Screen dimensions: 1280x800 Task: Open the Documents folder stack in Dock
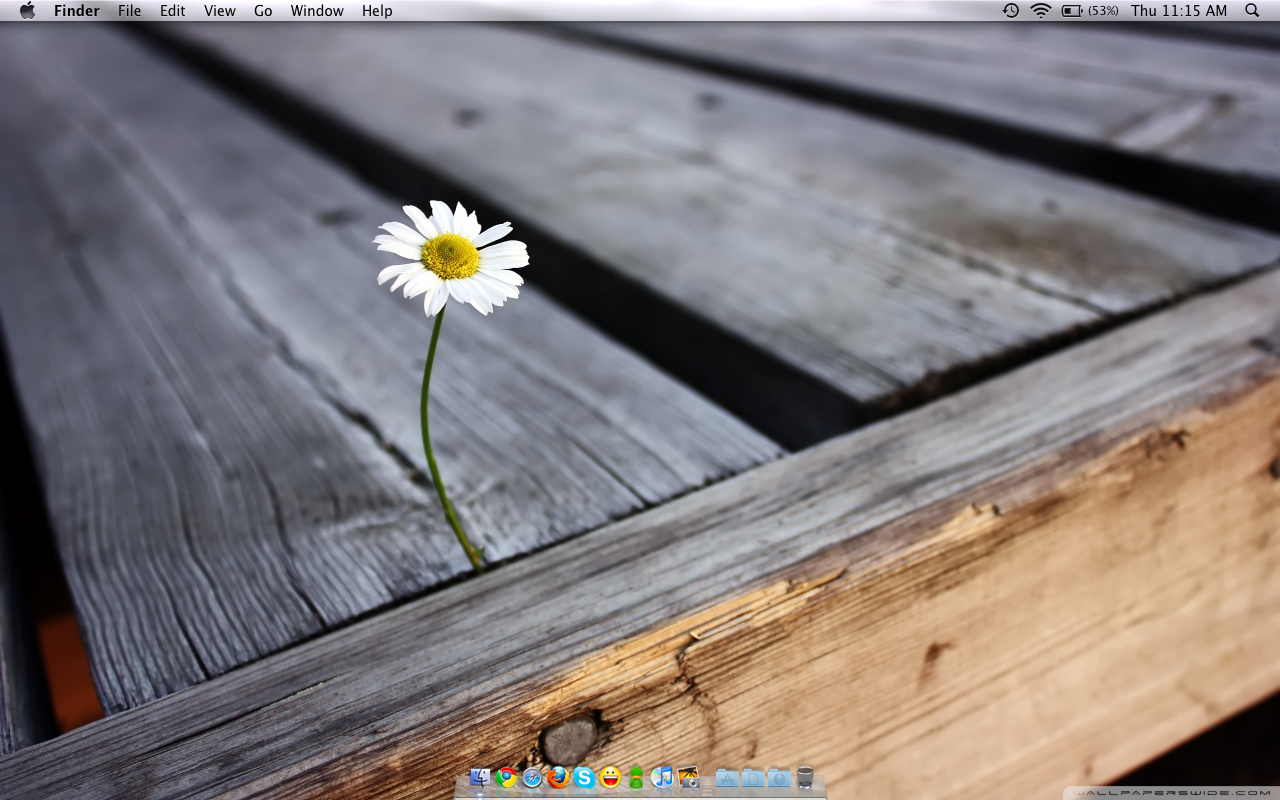click(753, 777)
